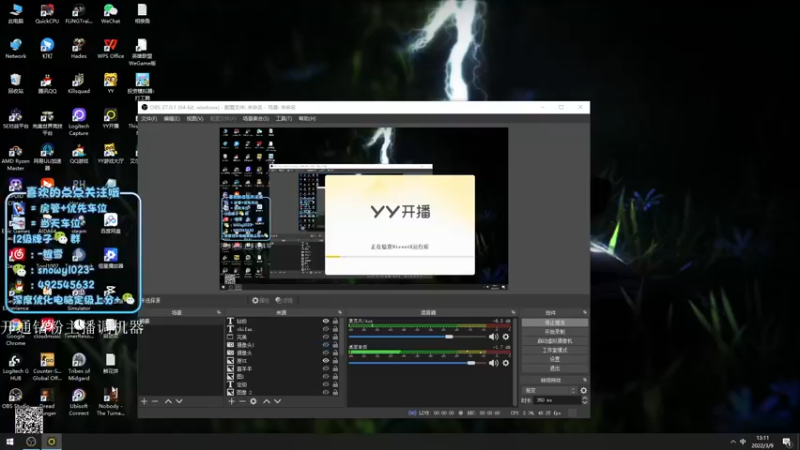
Task: Mute the 桌面音频 (desktop audio) channel in the OBS mixer
Action: (493, 363)
